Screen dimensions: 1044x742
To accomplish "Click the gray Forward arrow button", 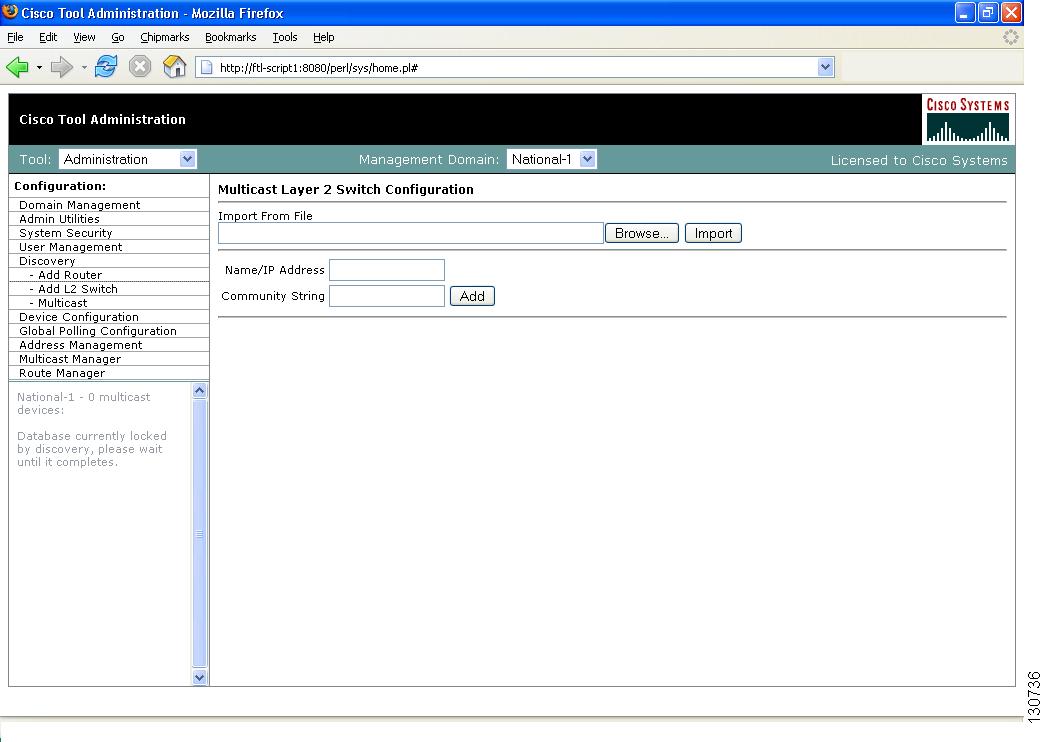I will point(62,67).
